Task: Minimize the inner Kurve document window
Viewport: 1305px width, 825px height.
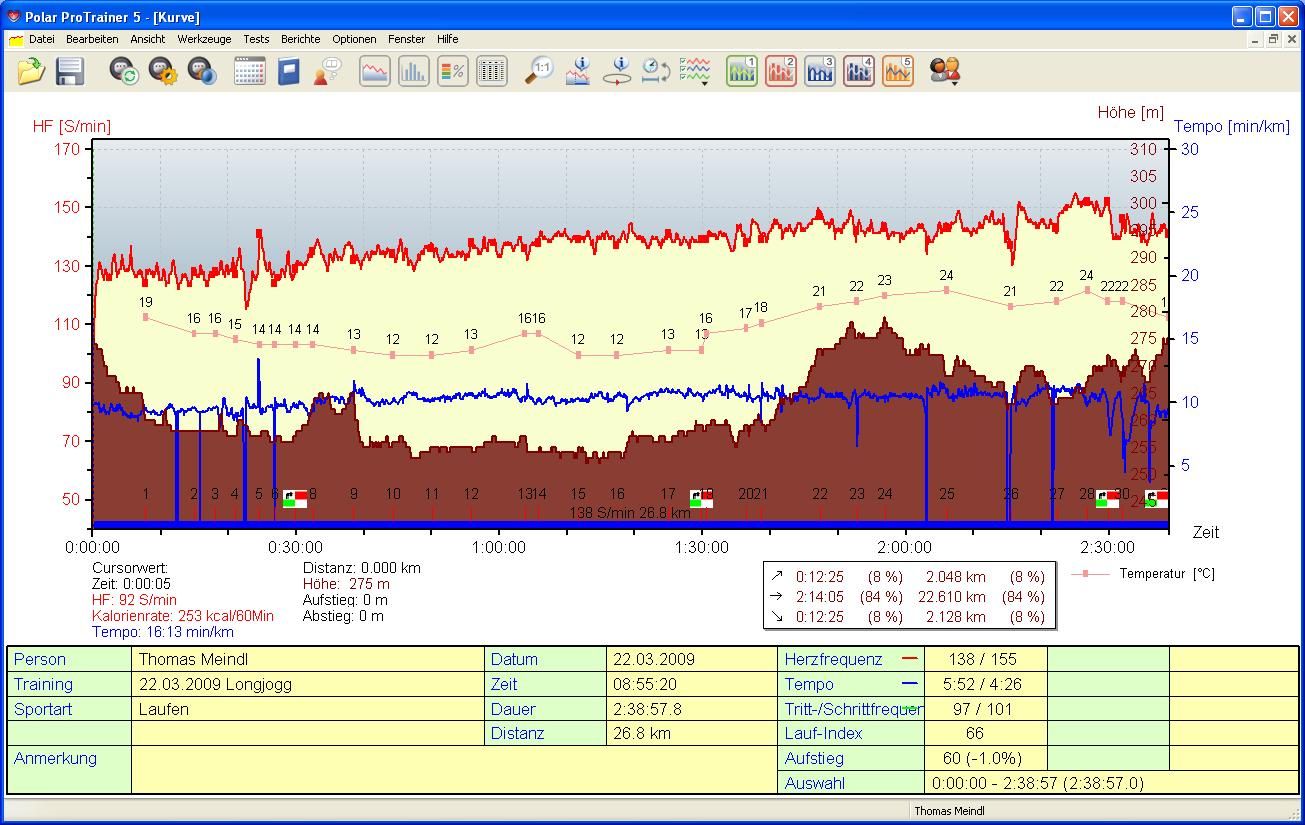Action: point(1256,39)
